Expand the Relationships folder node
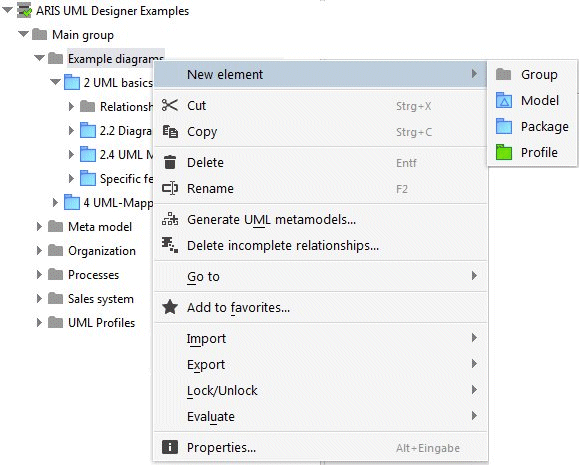Image resolution: width=579 pixels, height=465 pixels. pos(71,106)
